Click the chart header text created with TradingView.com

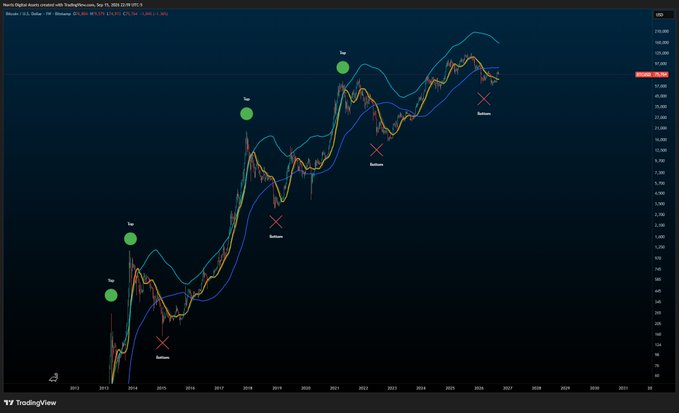72,5
